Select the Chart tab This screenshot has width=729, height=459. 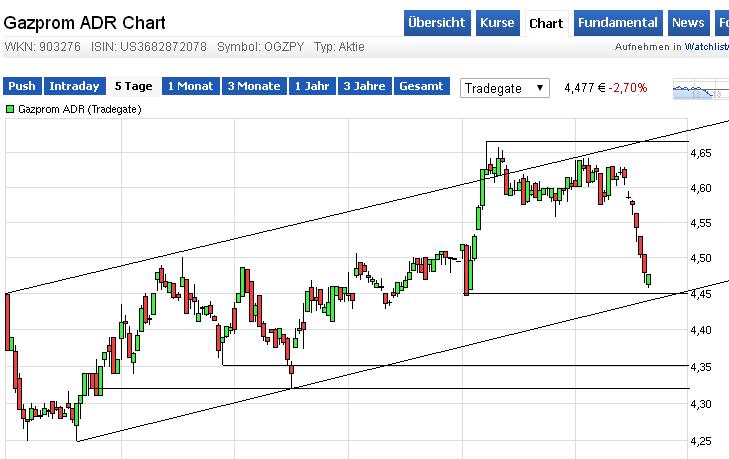[x=546, y=23]
